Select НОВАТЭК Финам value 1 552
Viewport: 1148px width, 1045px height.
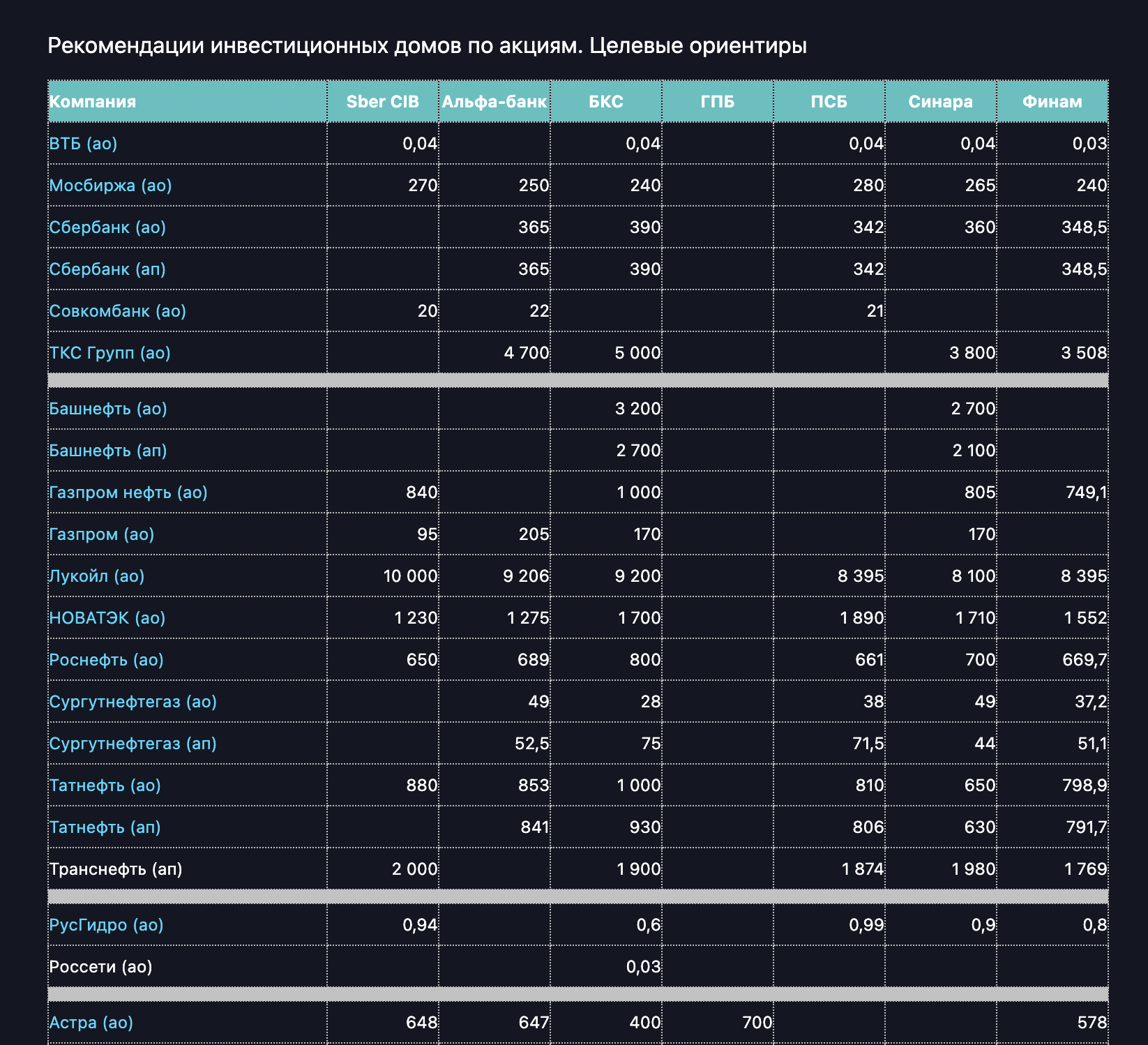(1086, 618)
